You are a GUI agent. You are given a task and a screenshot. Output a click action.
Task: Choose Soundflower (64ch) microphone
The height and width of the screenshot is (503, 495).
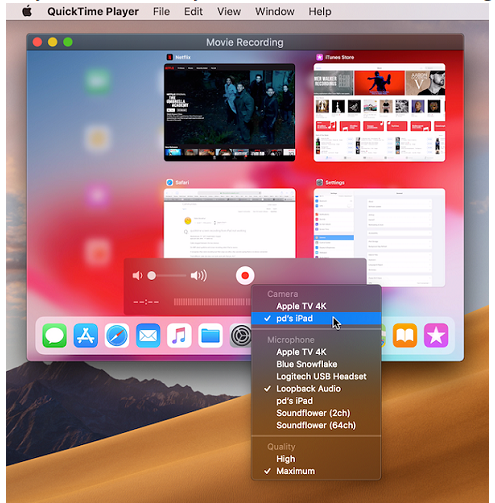point(316,425)
